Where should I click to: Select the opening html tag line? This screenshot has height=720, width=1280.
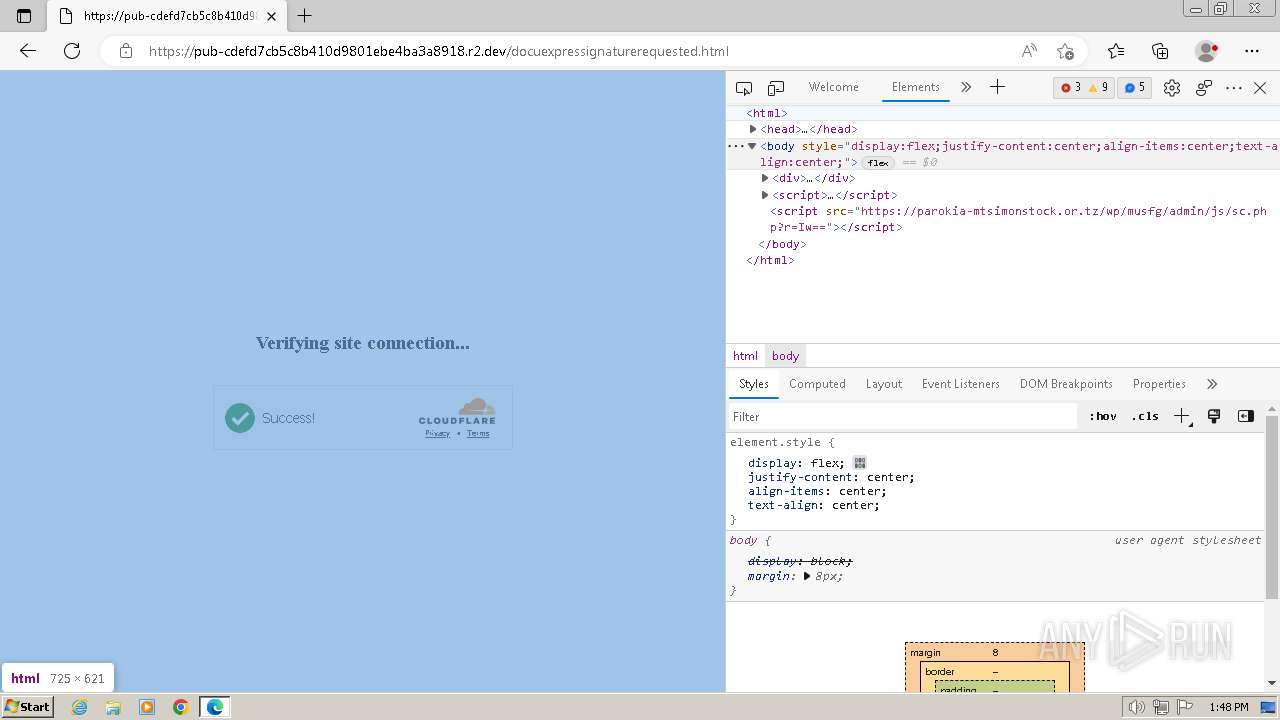[767, 113]
